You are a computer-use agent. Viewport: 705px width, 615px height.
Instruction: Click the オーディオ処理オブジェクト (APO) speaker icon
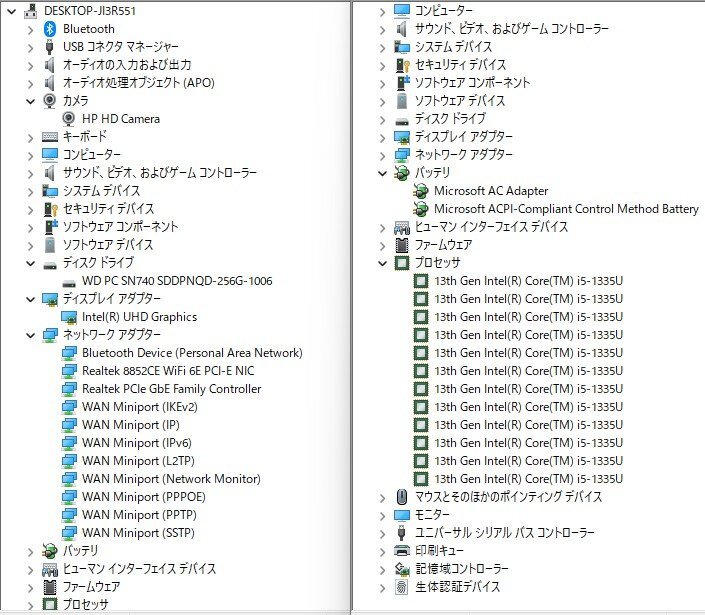pyautogui.click(x=49, y=83)
